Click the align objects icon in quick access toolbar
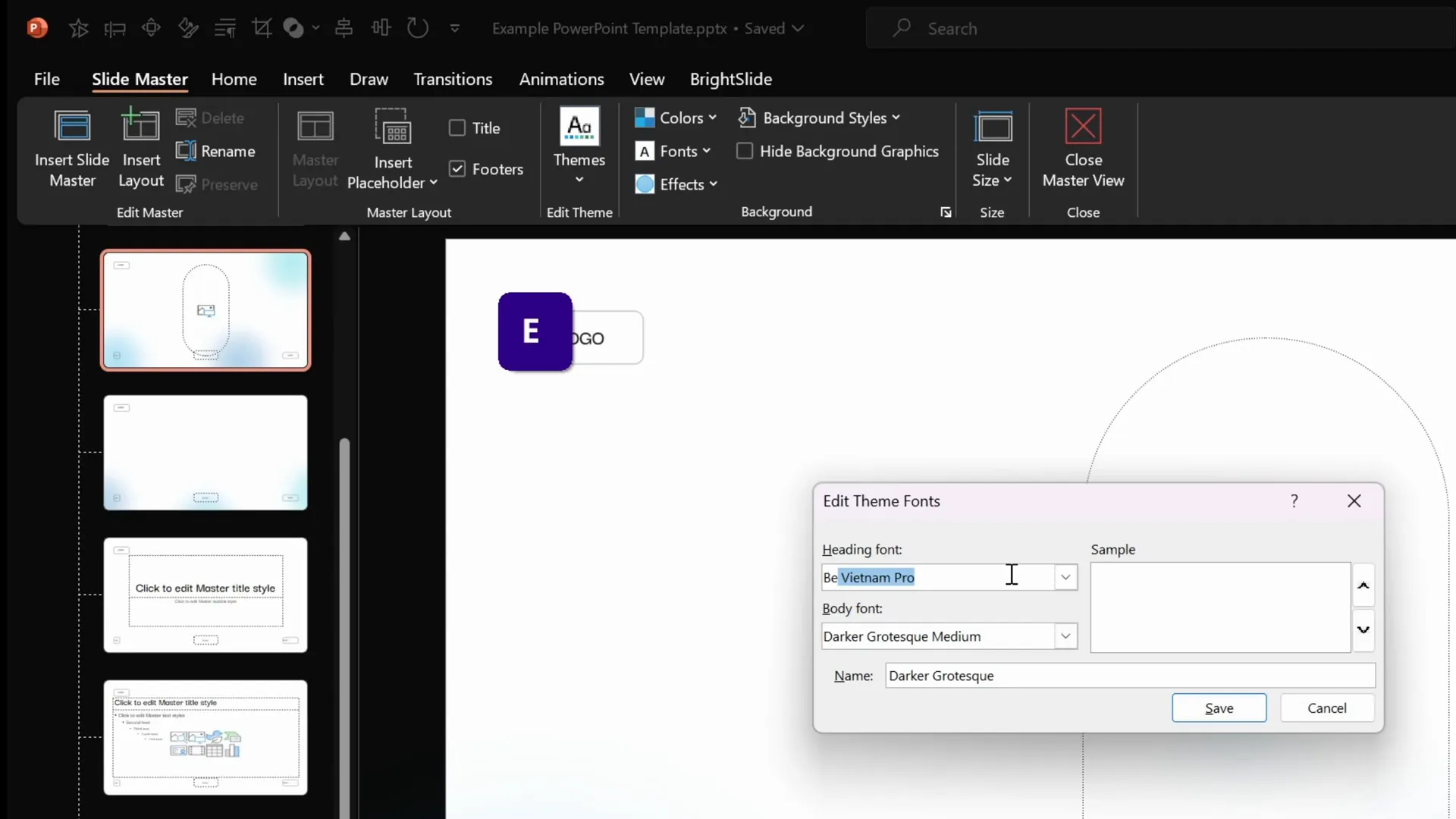1456x819 pixels. tap(115, 29)
